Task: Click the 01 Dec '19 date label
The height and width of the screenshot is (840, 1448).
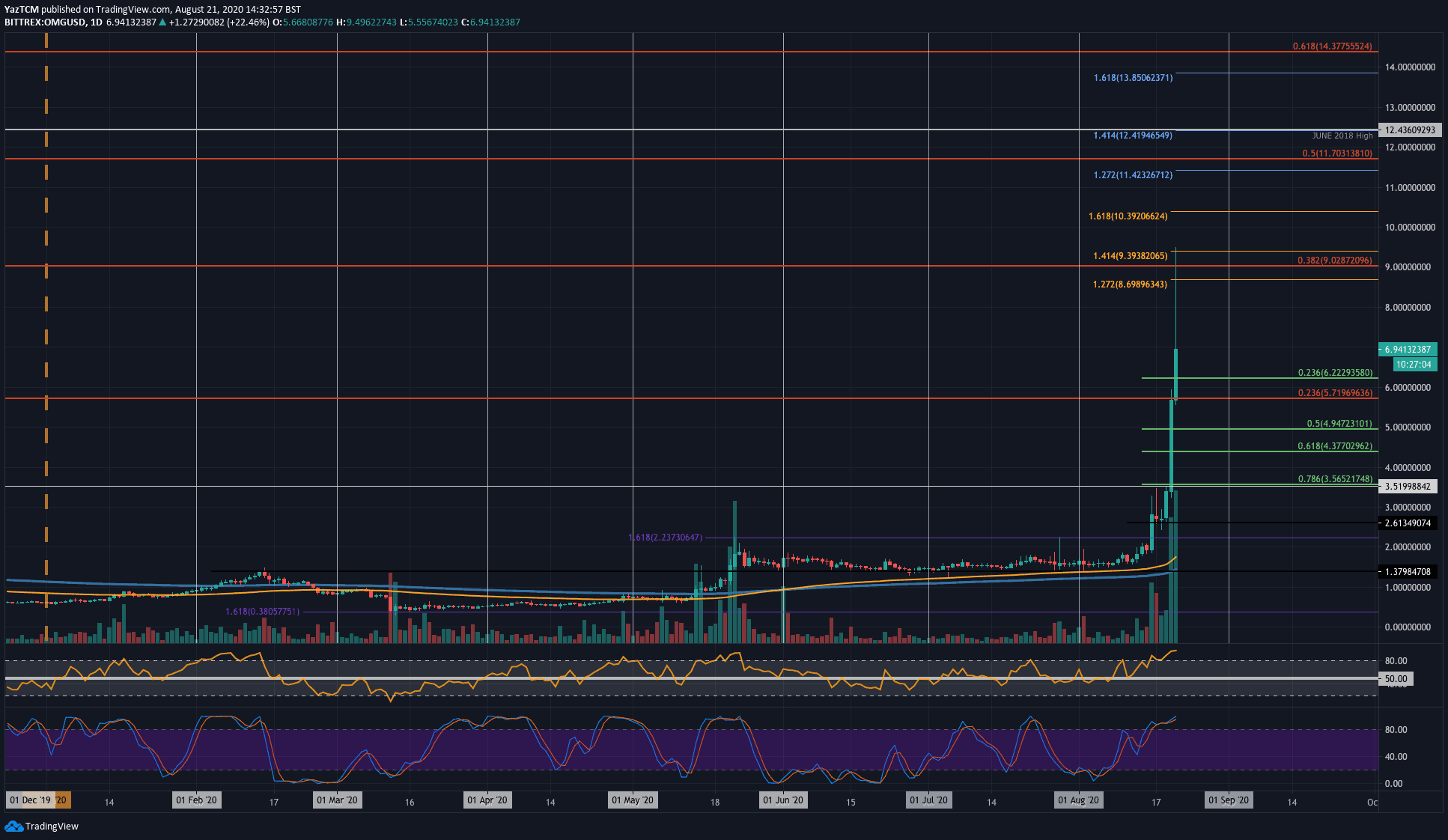Action: pos(30,800)
